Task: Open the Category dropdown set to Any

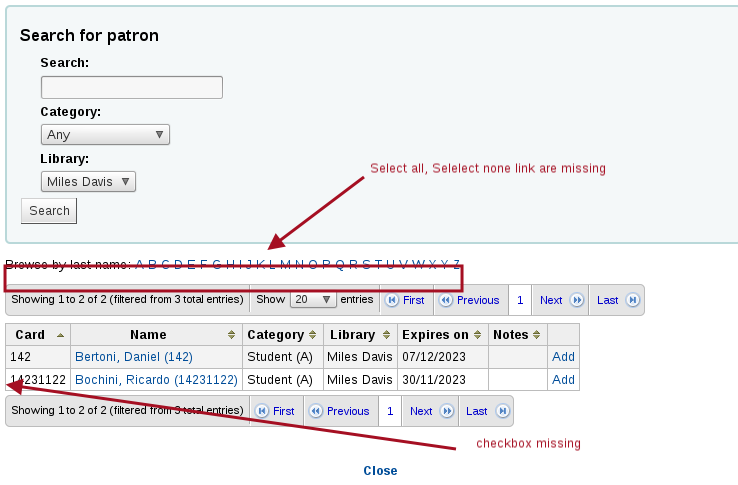Action: (105, 135)
